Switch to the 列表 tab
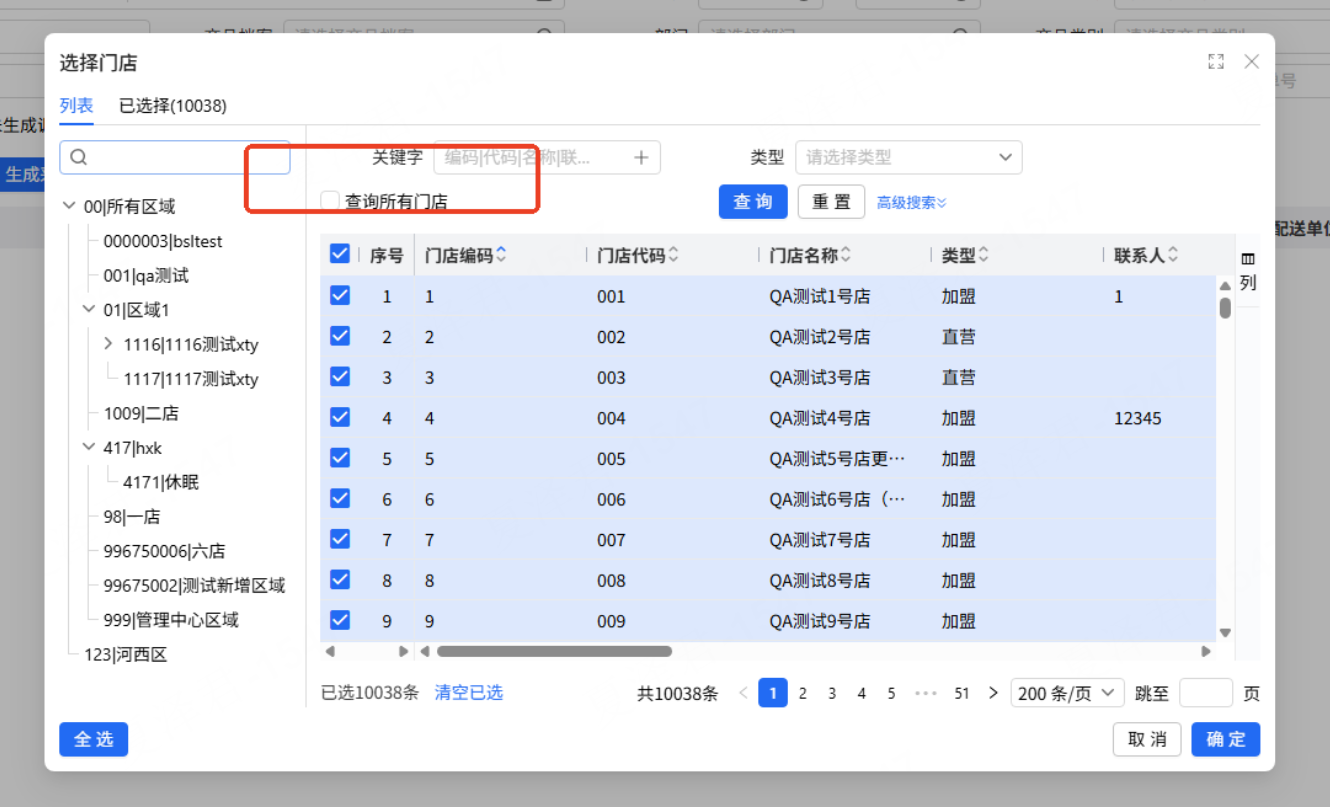Image resolution: width=1330 pixels, height=807 pixels. point(76,106)
